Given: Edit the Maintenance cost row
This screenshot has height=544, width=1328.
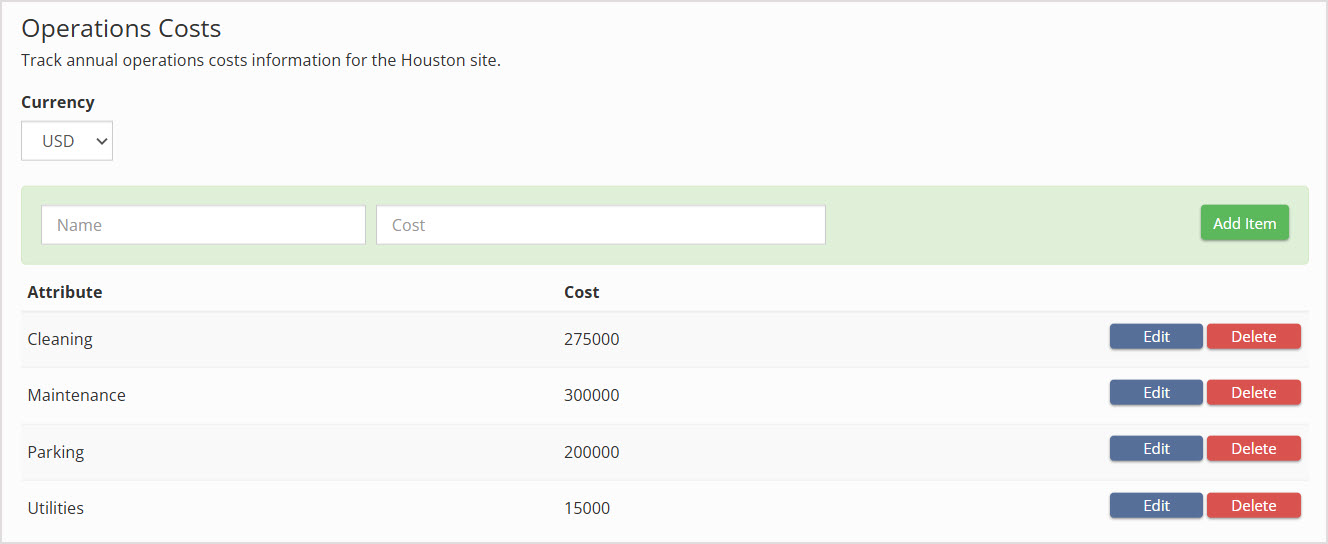Looking at the screenshot, I should pyautogui.click(x=1155, y=393).
